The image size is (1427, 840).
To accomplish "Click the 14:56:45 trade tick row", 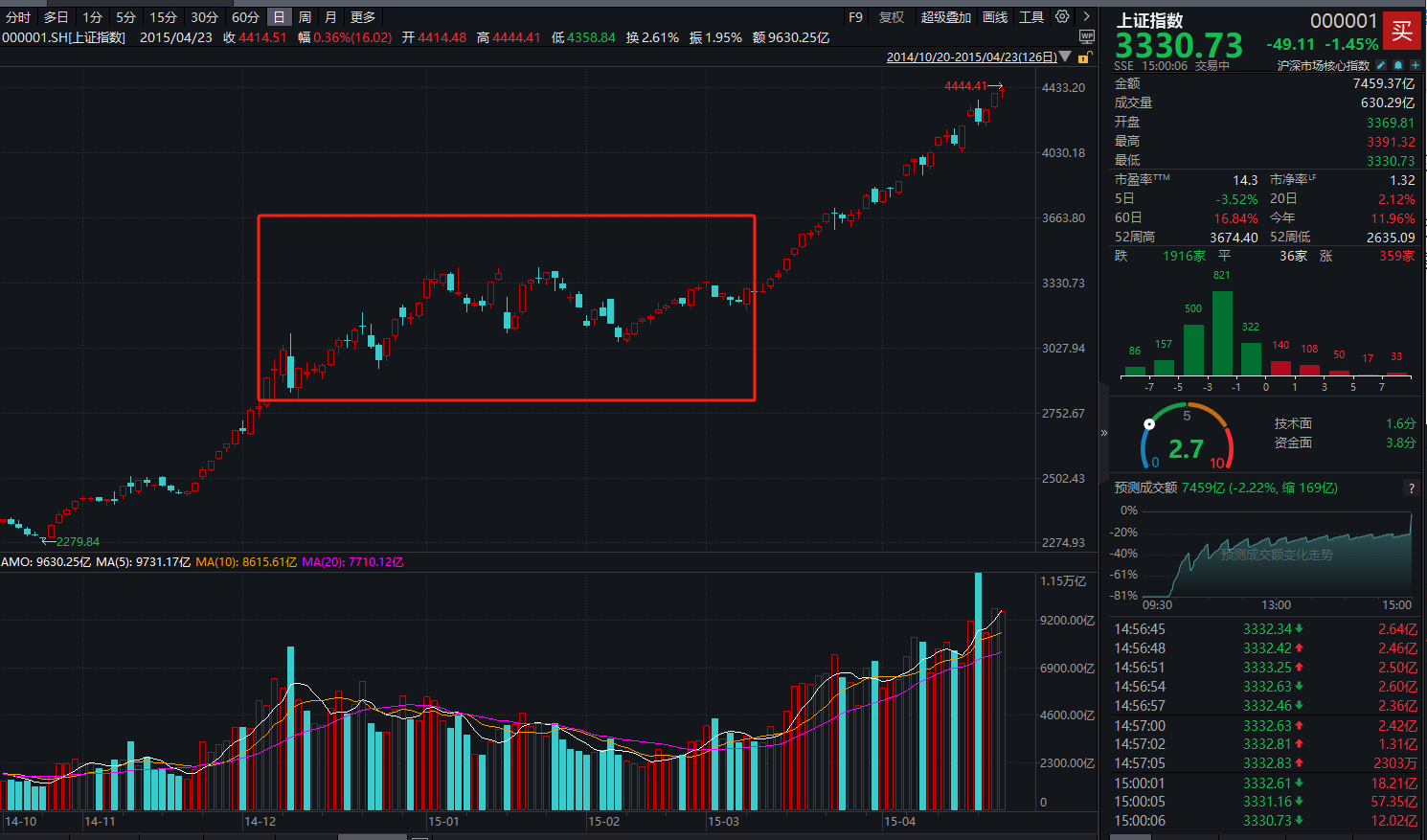I will (1265, 629).
